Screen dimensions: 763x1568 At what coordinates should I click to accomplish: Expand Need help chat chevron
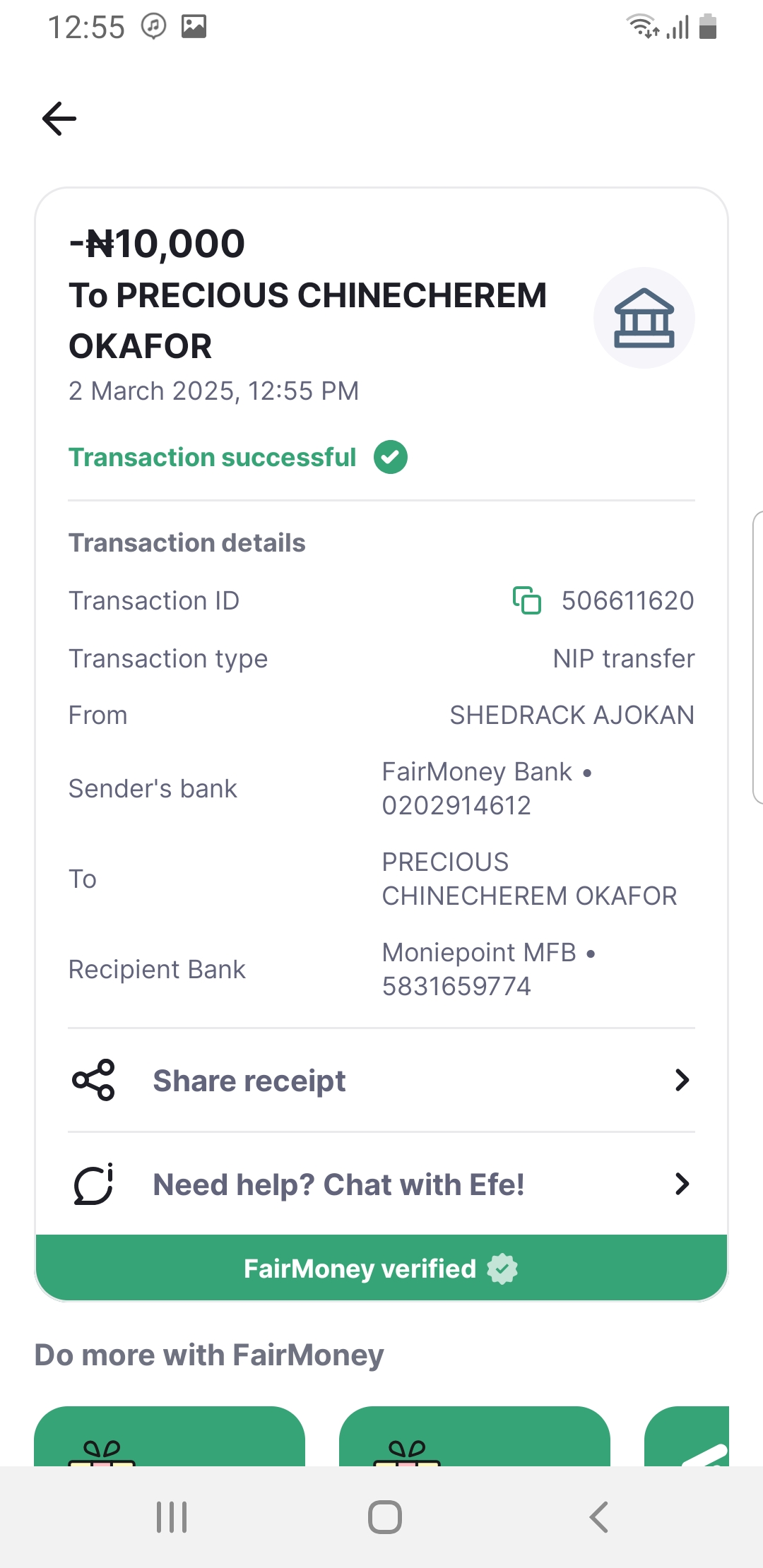point(682,1184)
